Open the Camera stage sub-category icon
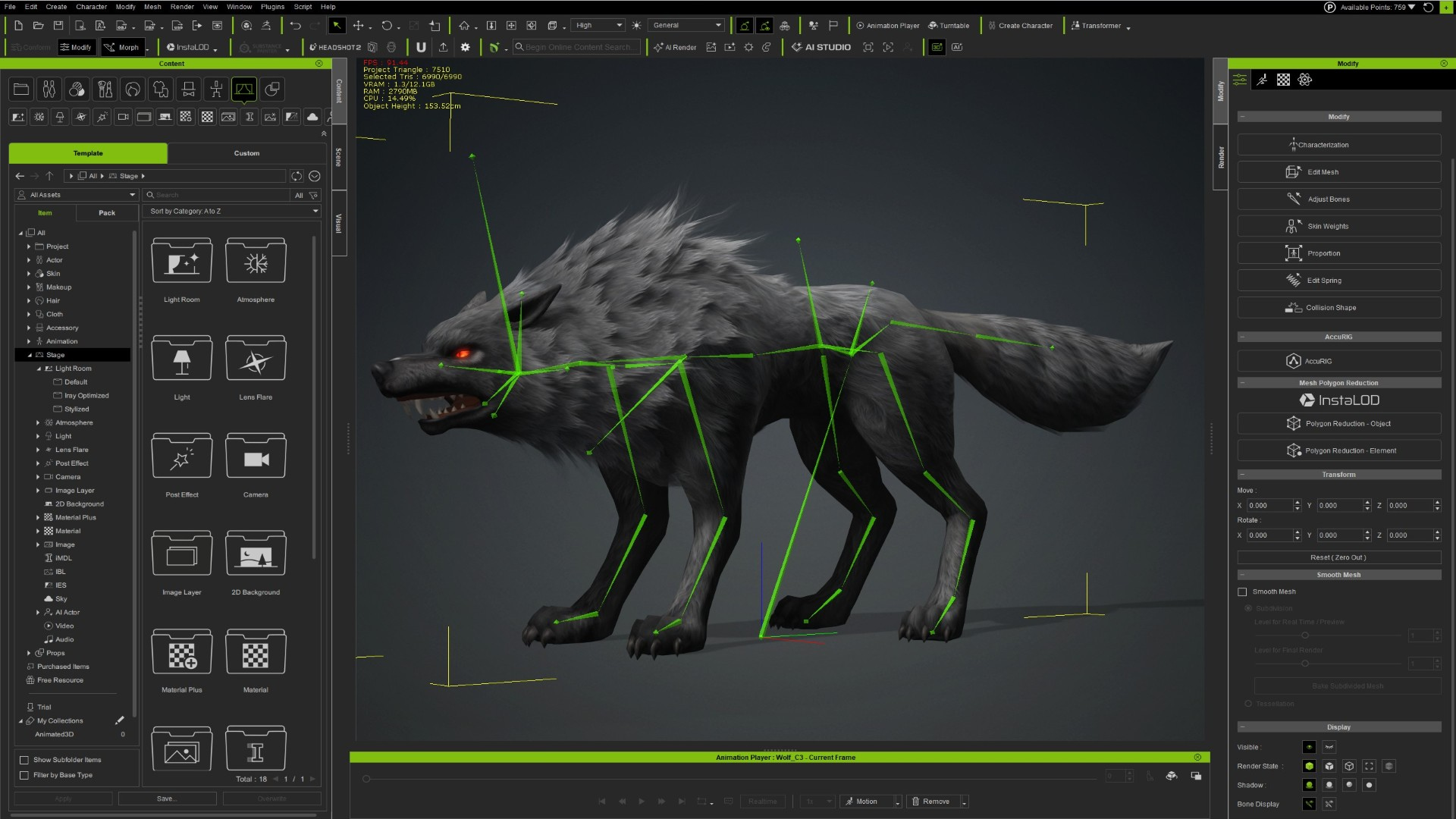1456x819 pixels. 123,117
